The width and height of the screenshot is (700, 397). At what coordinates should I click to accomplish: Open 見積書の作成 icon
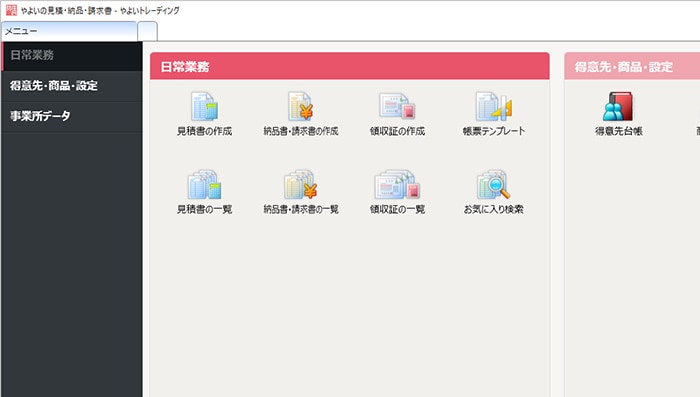tap(204, 107)
